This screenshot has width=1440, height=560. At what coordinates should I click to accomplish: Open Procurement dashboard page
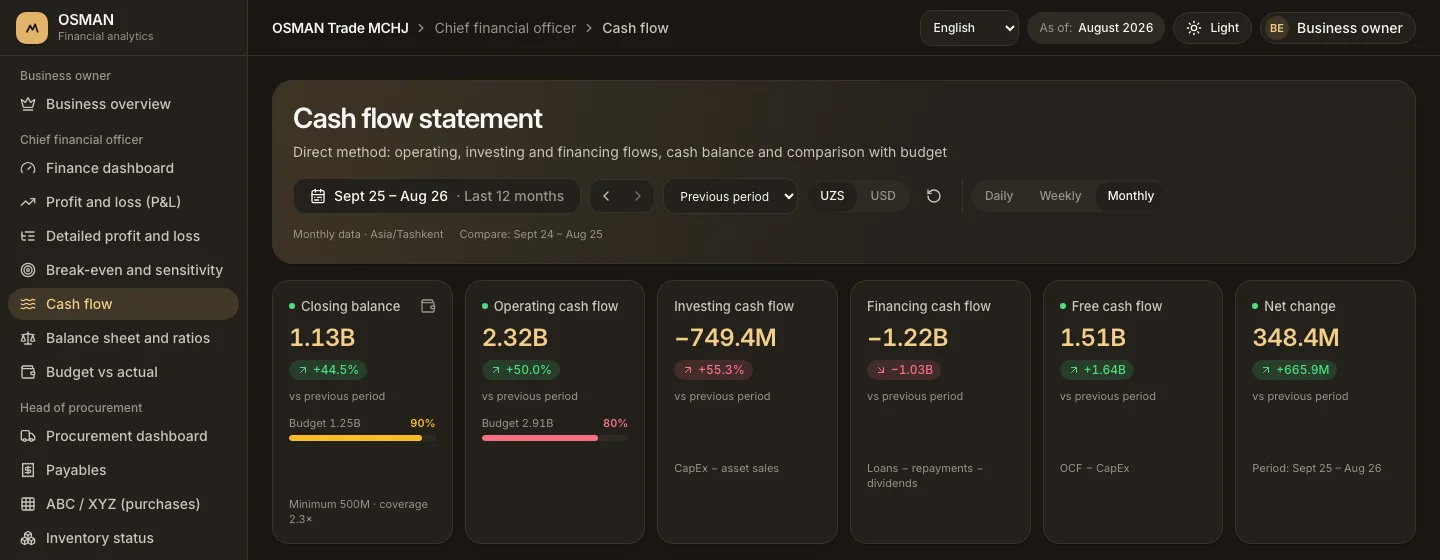tap(123, 436)
